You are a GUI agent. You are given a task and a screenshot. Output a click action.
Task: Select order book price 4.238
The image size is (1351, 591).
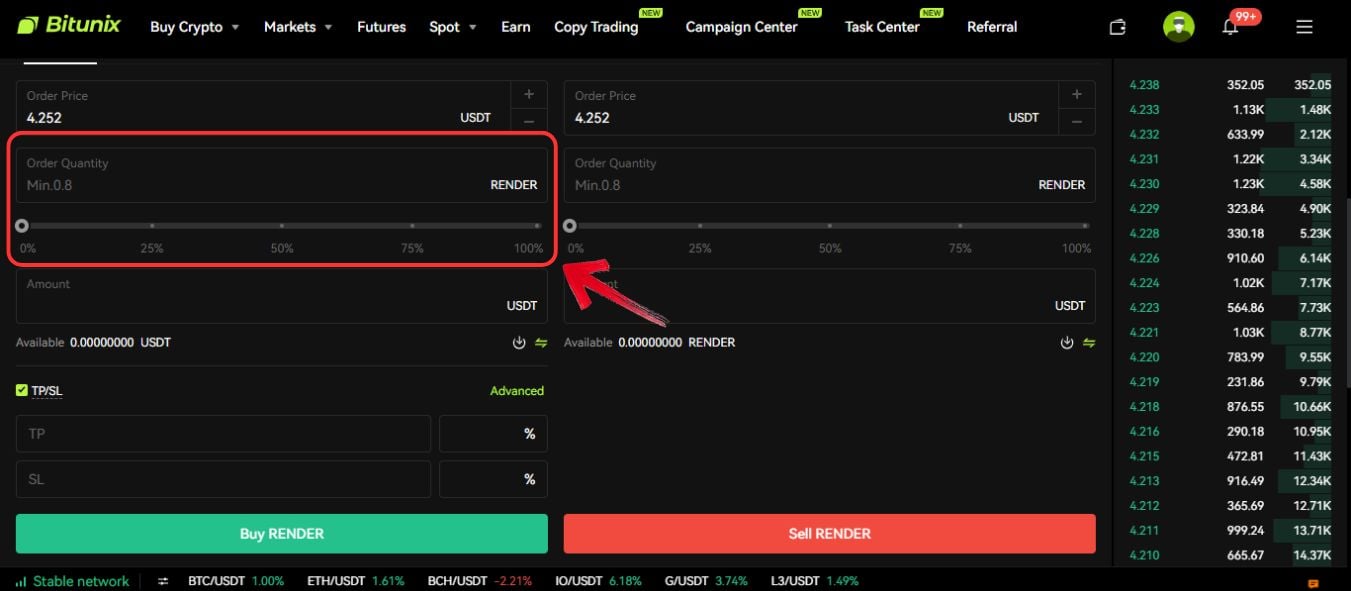coord(1144,85)
